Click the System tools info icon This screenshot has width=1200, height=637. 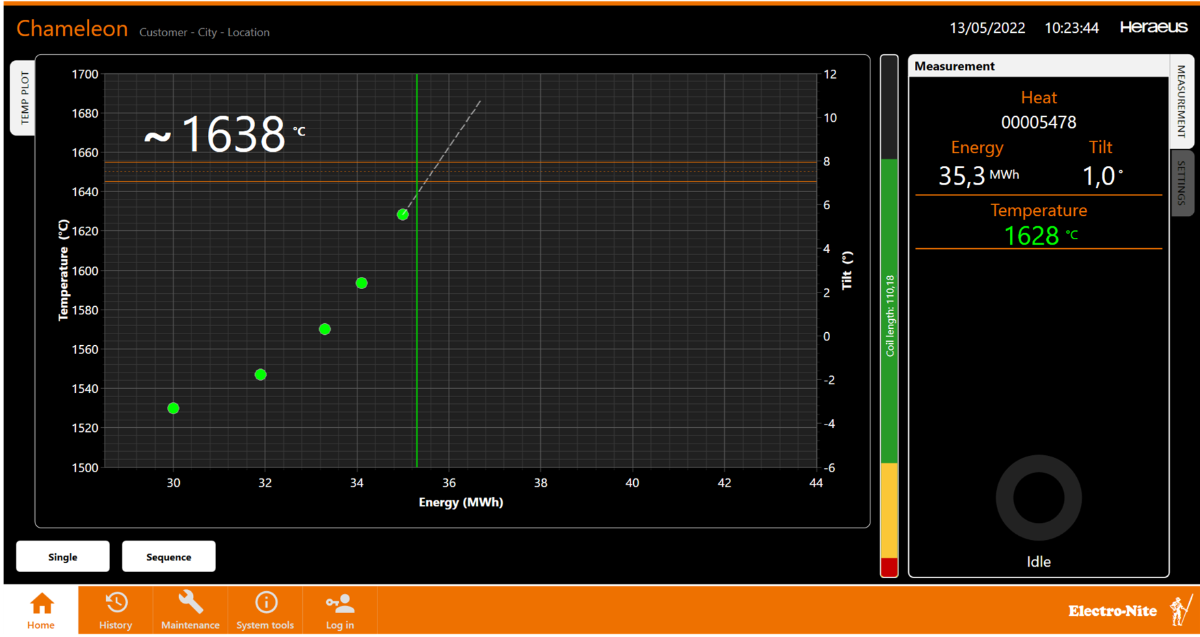[x=265, y=602]
